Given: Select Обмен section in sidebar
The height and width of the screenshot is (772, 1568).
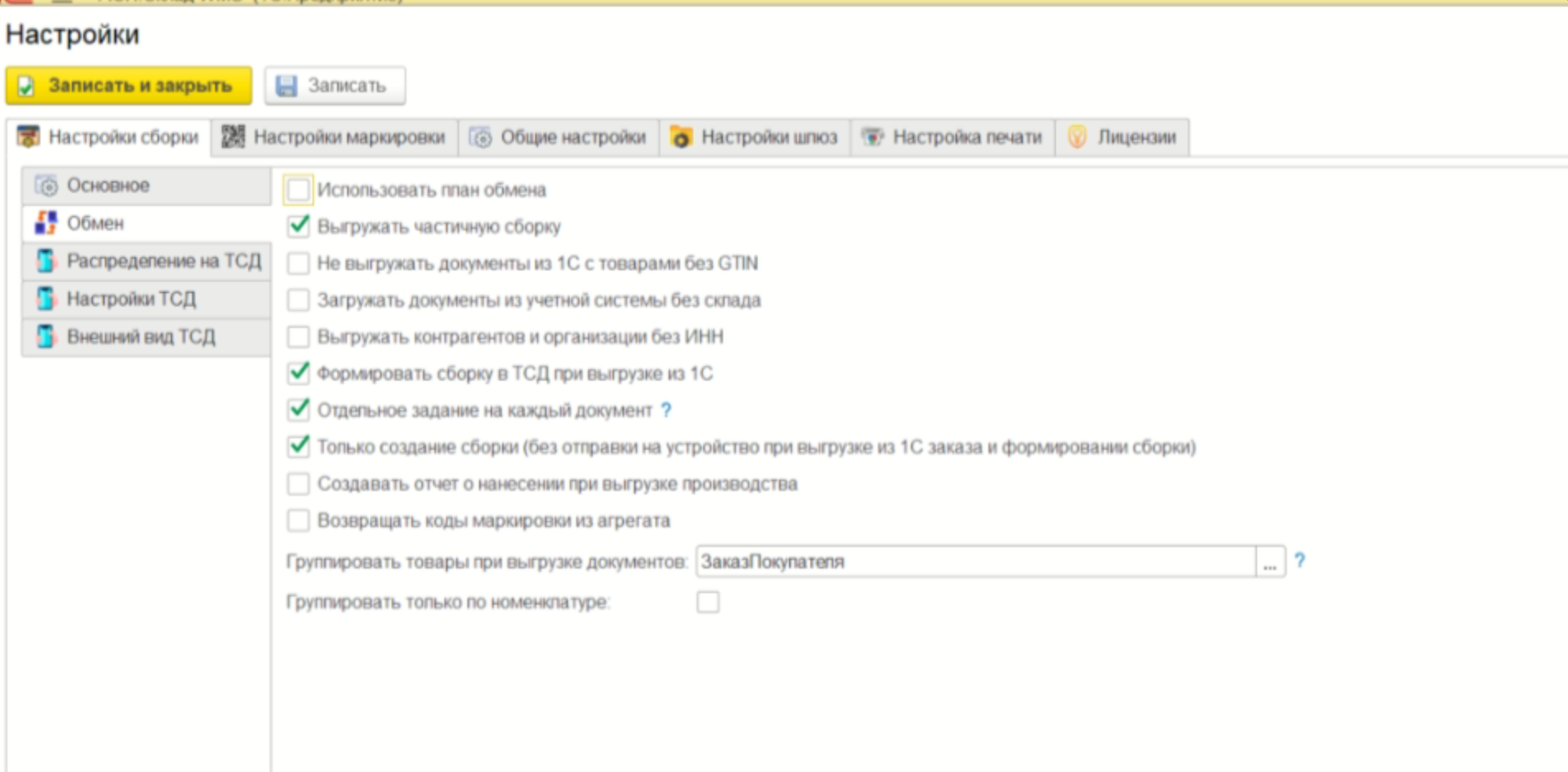Looking at the screenshot, I should pyautogui.click(x=147, y=223).
